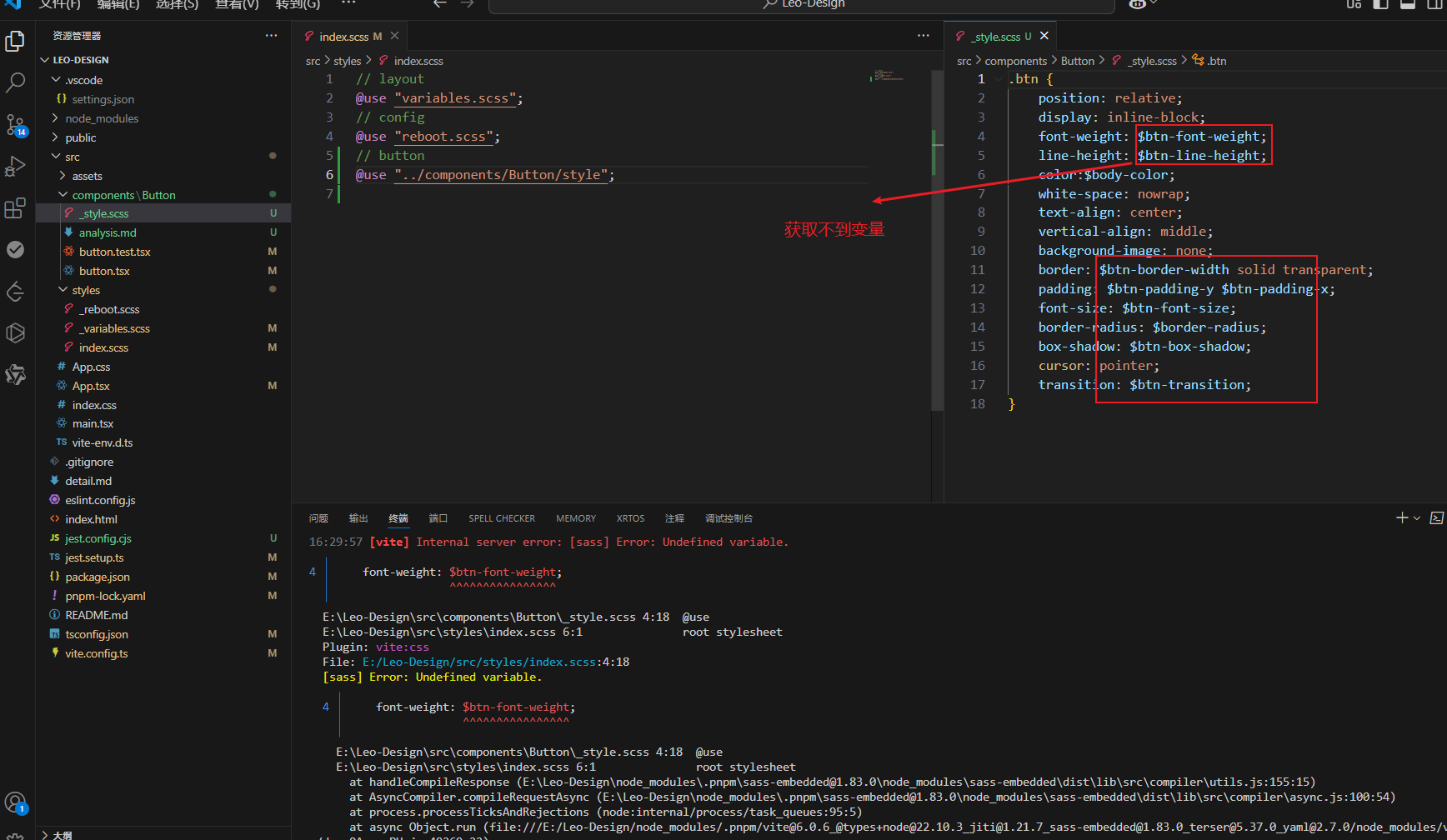The image size is (1447, 840).
Task: Open the Accounts menu icon
Action: (x=16, y=803)
